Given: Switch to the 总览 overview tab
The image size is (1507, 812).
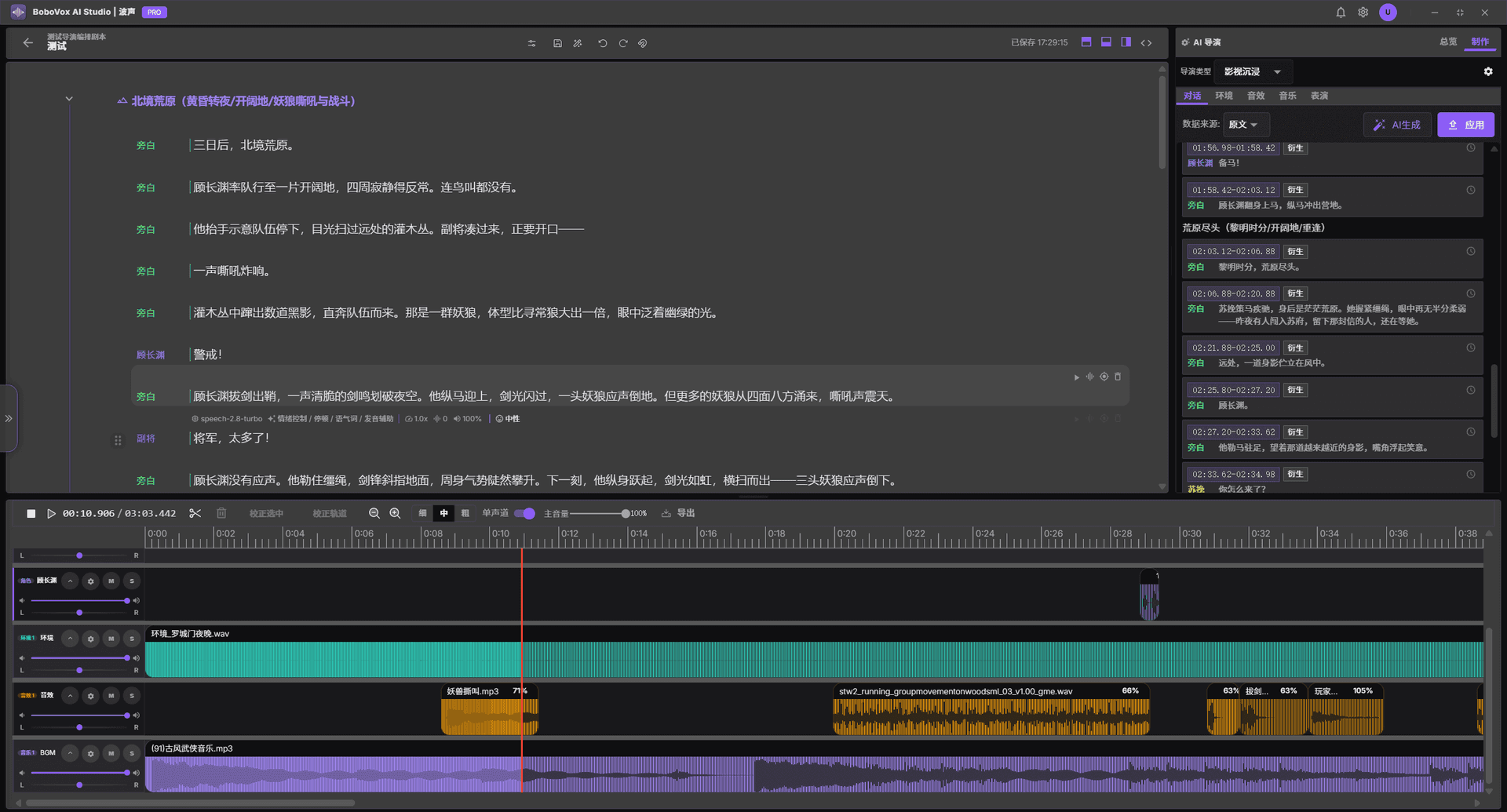Looking at the screenshot, I should (x=1448, y=42).
